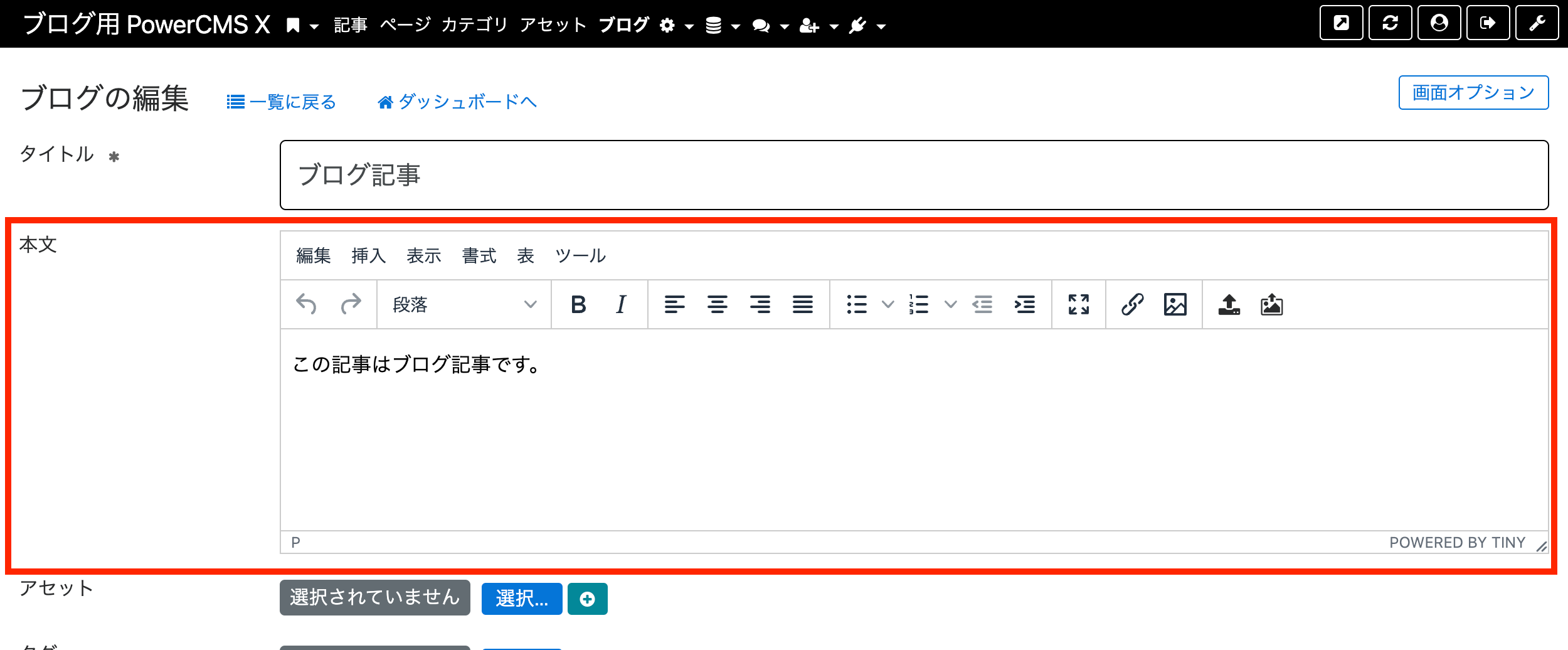This screenshot has width=1568, height=650.
Task: Open the editor 表示 menu
Action: coord(424,255)
